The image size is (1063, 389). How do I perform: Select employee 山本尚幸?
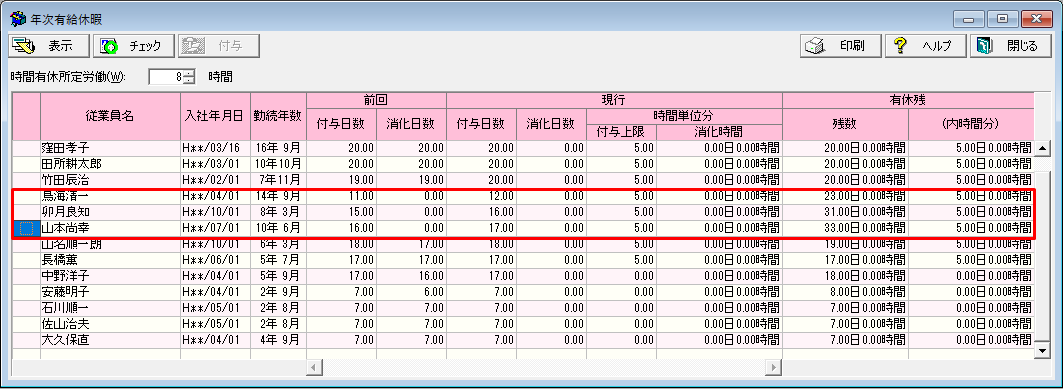point(111,228)
